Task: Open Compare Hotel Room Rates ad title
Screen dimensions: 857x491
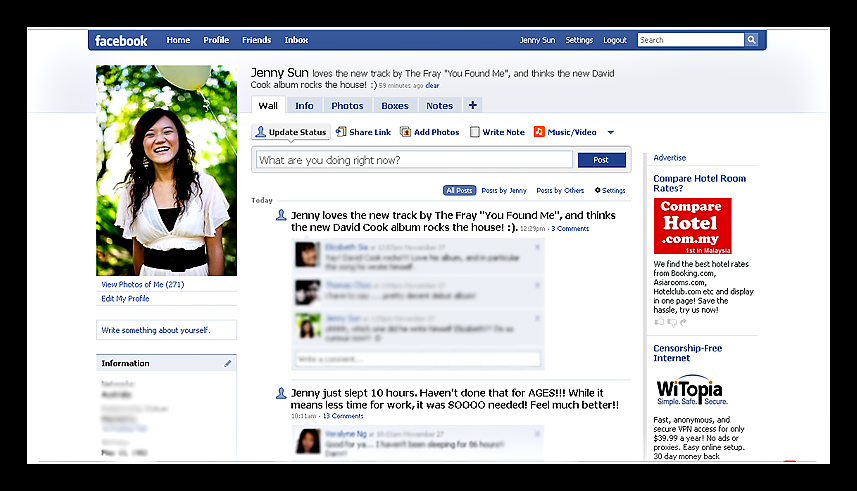Action: pos(700,183)
